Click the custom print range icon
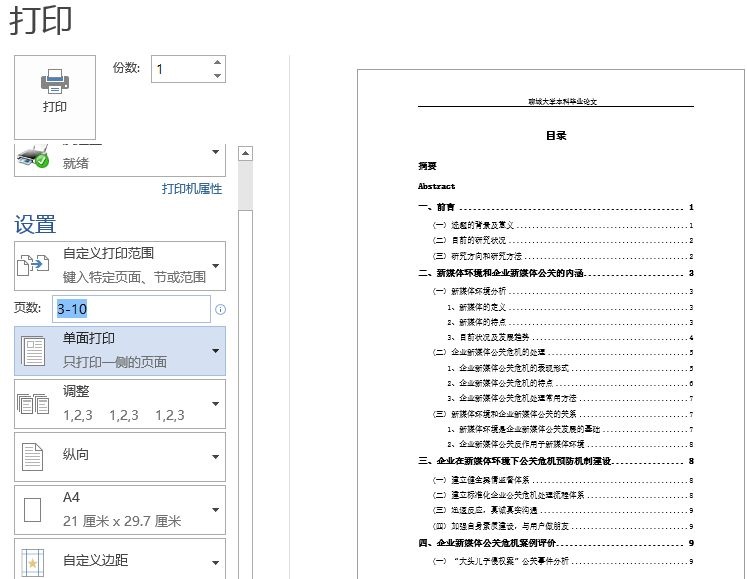 pos(34,265)
